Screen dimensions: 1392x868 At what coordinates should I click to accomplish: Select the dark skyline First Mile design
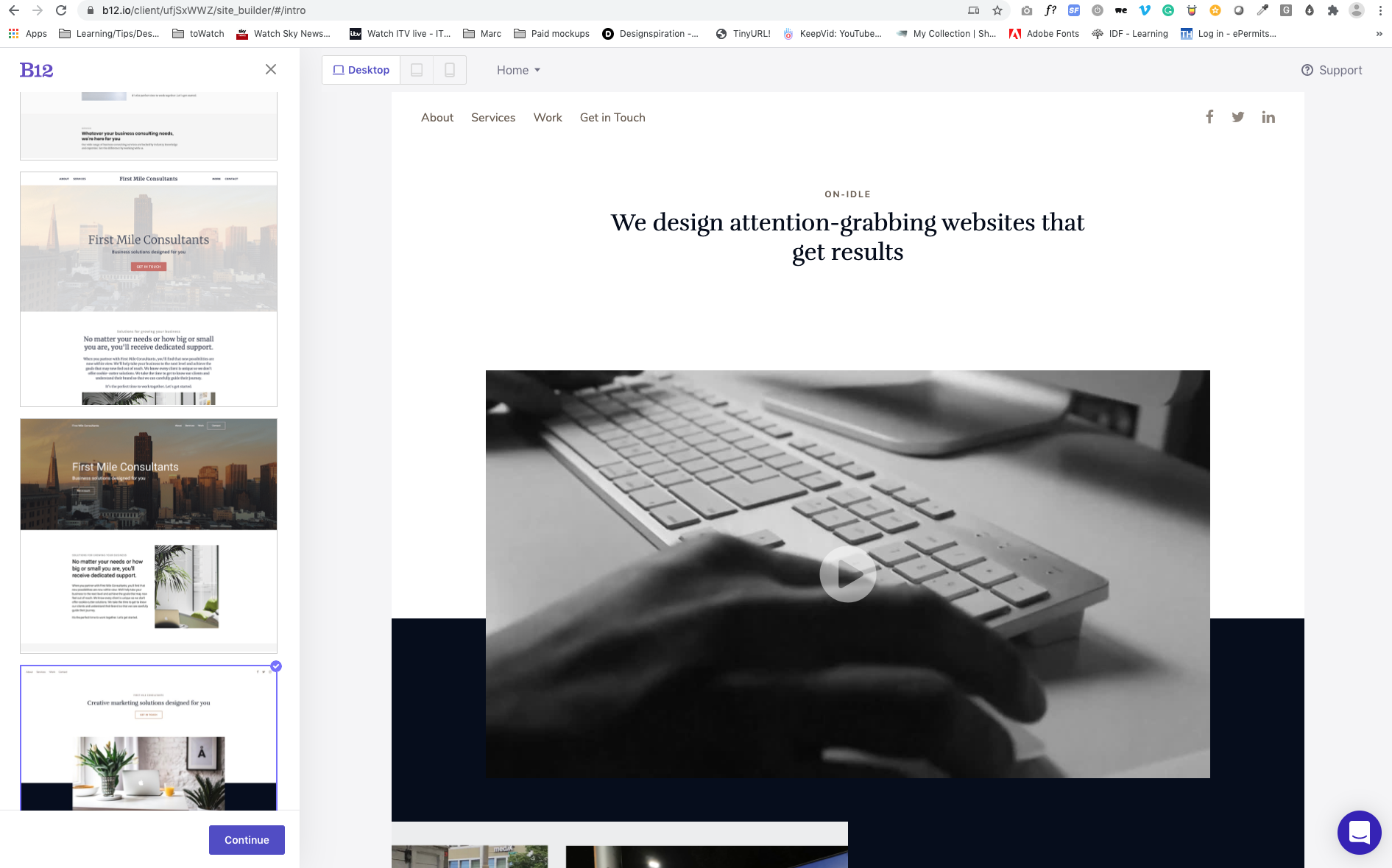pos(149,536)
